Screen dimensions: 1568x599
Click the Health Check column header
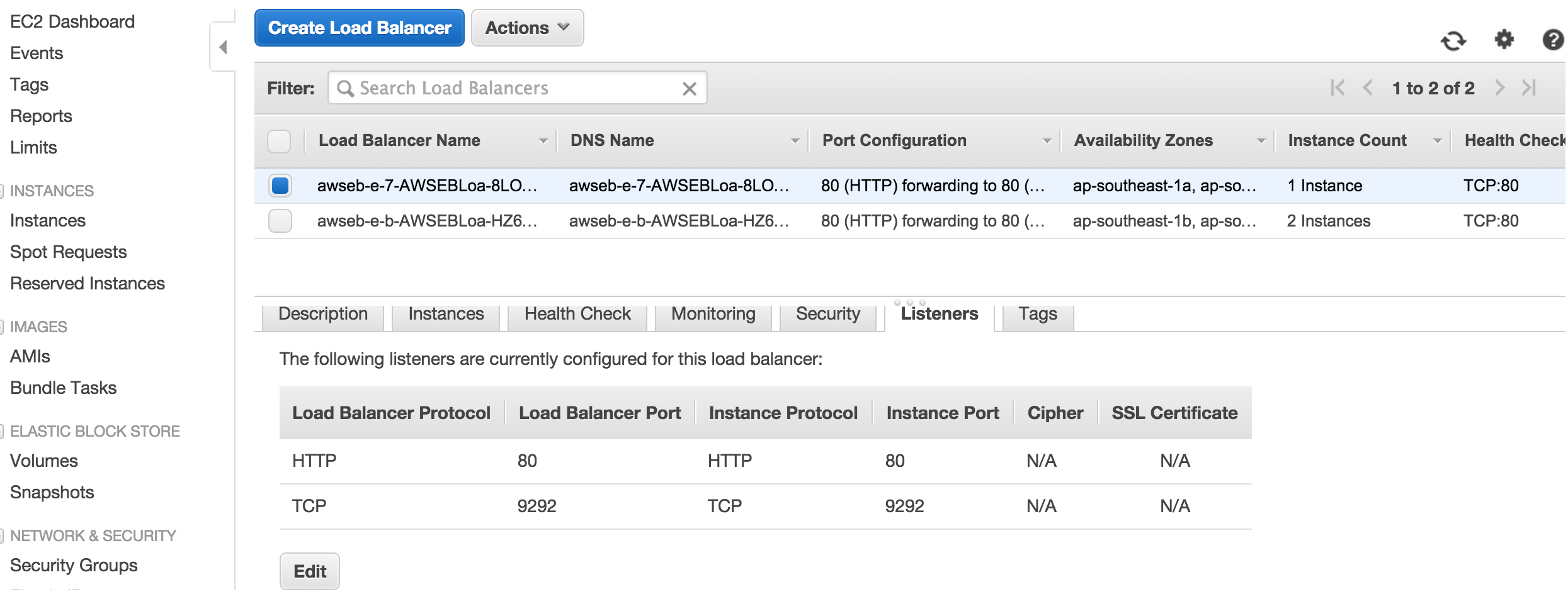pos(1515,141)
